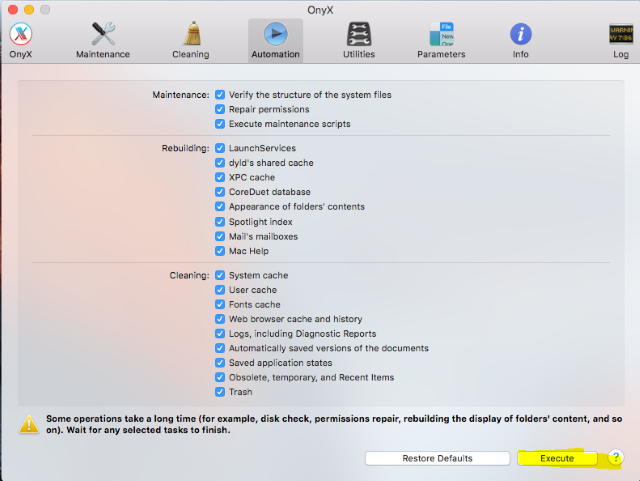The height and width of the screenshot is (481, 640).
Task: Toggle Logs, including Diagnostic Reports
Action: tap(220, 334)
